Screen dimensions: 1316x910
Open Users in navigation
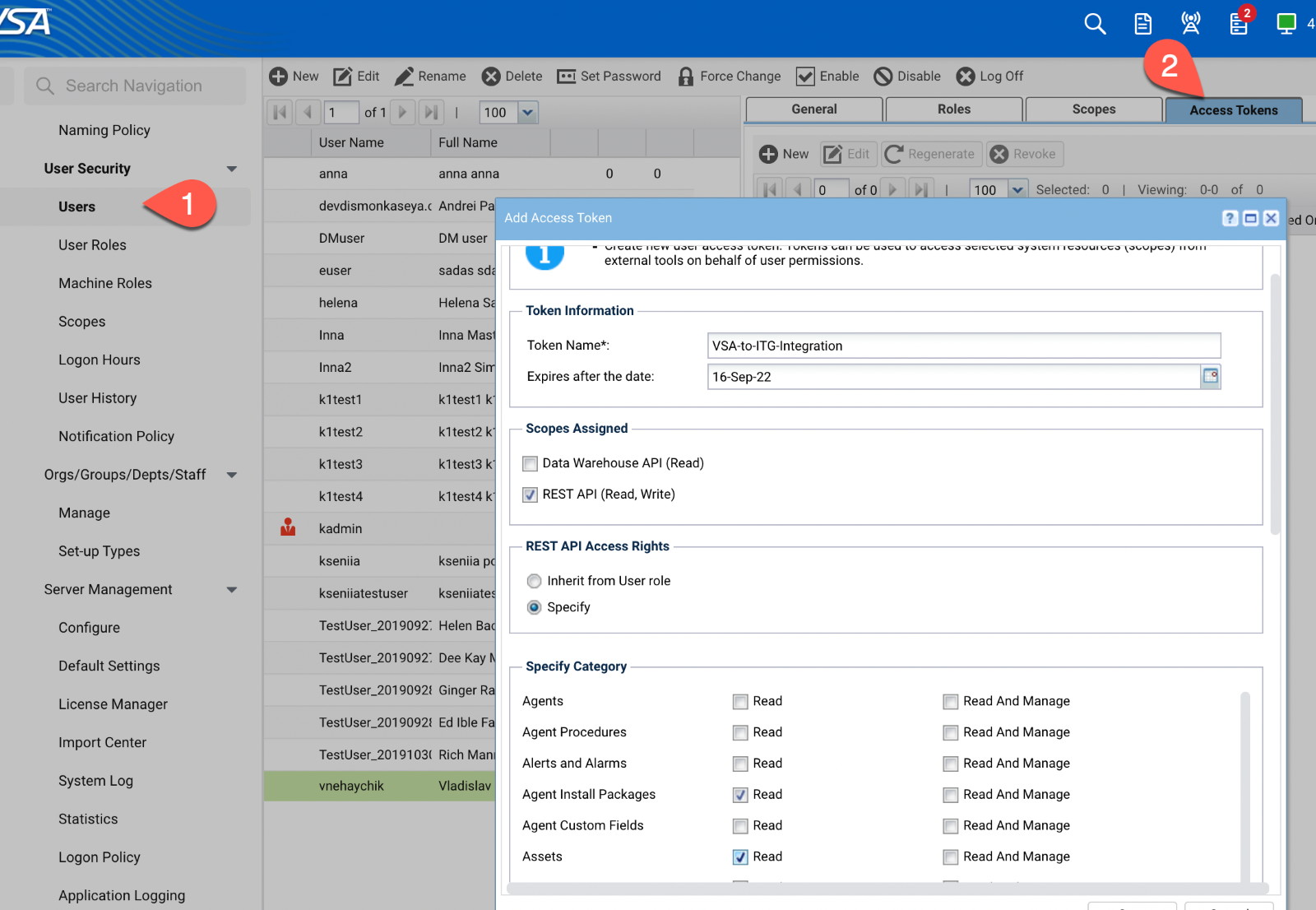(x=76, y=207)
